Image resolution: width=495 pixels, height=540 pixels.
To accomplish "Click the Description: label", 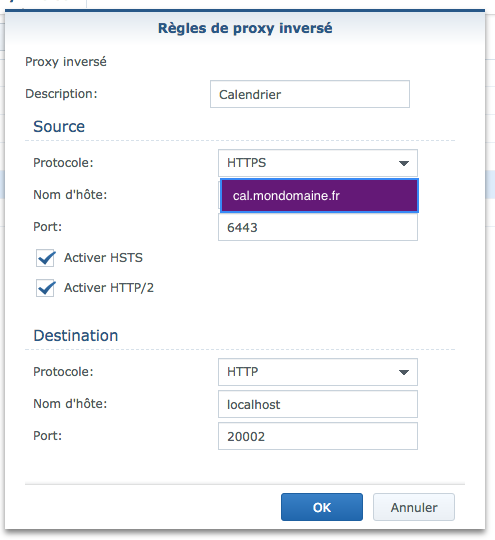I will (61, 94).
